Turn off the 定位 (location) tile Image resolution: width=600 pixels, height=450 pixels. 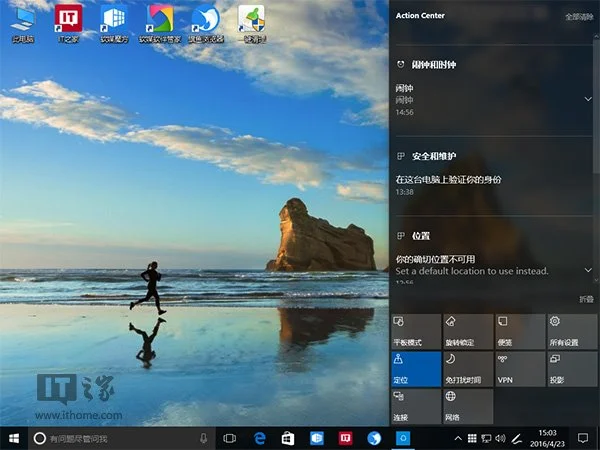415,369
